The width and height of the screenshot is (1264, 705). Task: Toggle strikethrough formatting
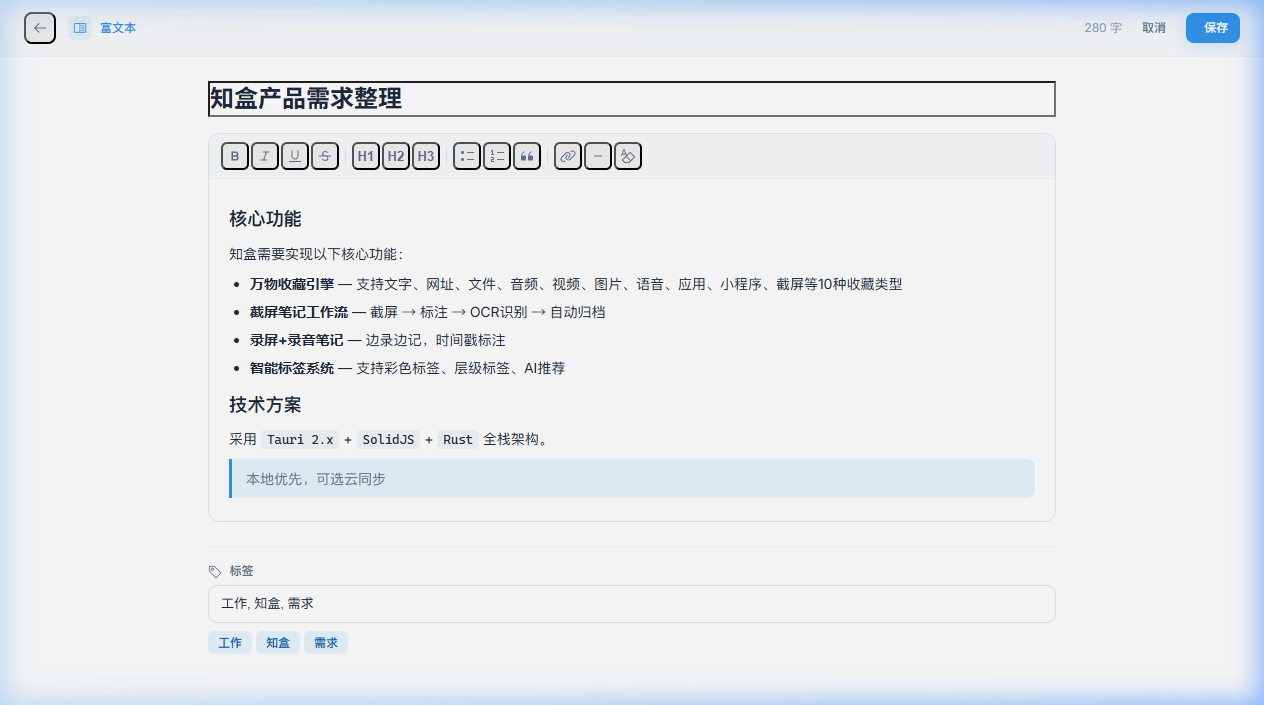pyautogui.click(x=325, y=156)
